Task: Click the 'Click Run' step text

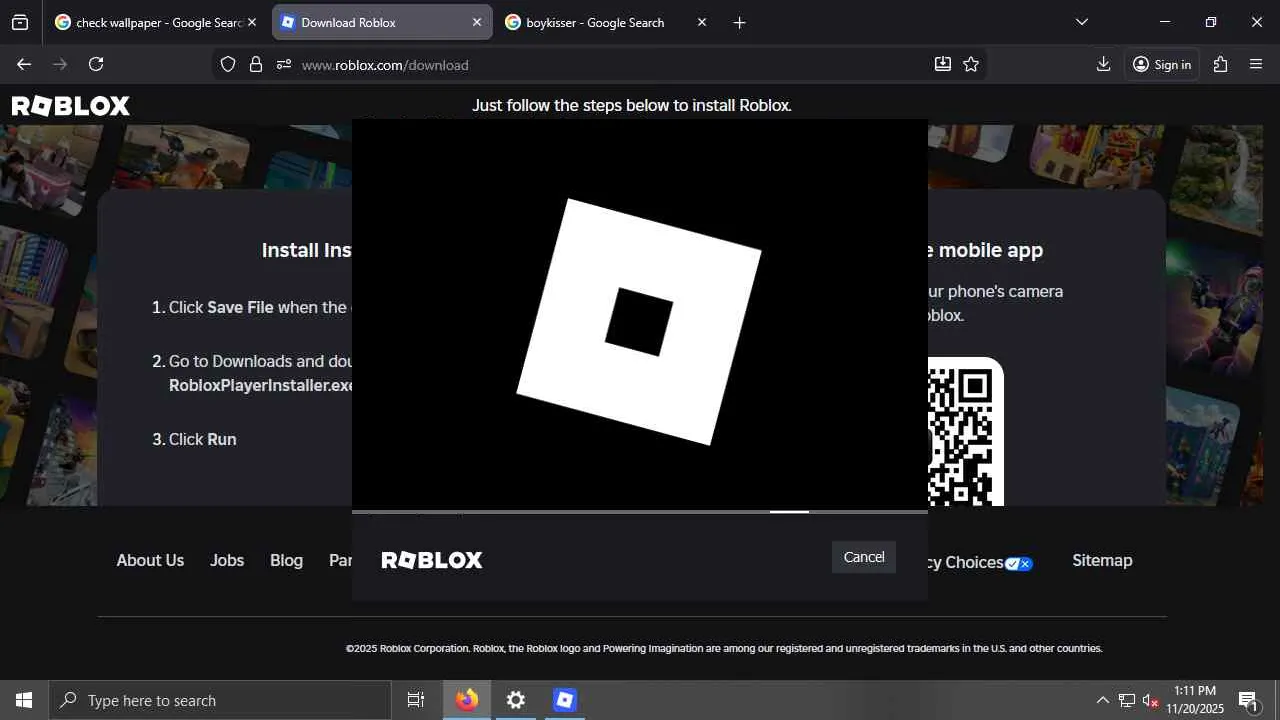Action: click(202, 439)
